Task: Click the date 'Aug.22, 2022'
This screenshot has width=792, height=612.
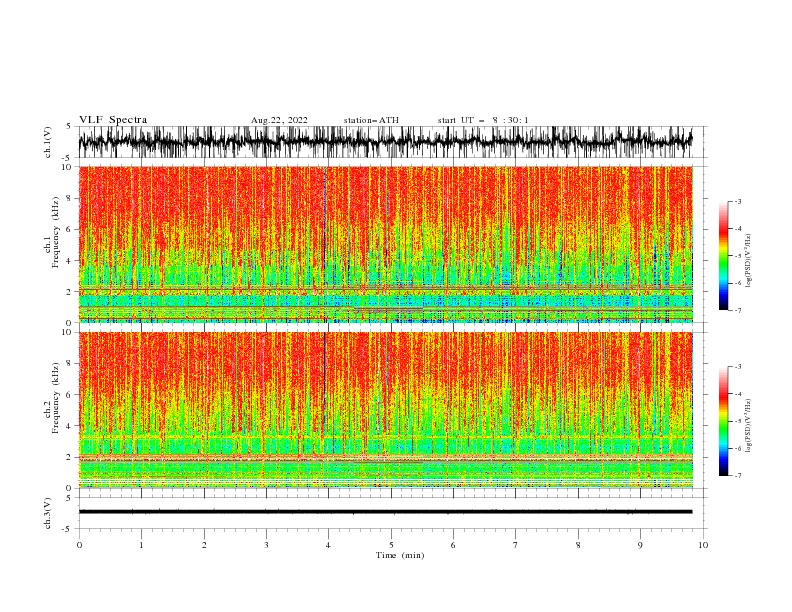Action: (279, 120)
